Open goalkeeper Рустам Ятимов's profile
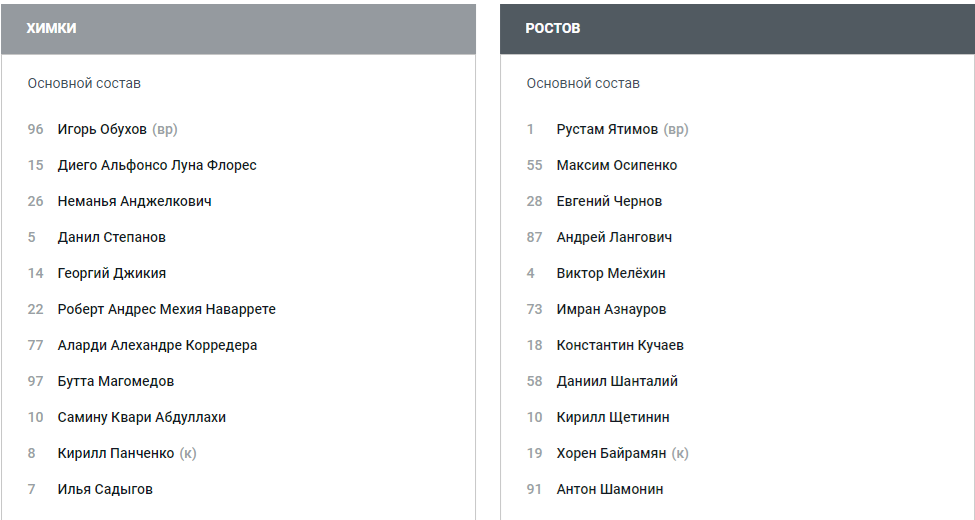Image resolution: width=975 pixels, height=520 pixels. pyautogui.click(x=607, y=129)
